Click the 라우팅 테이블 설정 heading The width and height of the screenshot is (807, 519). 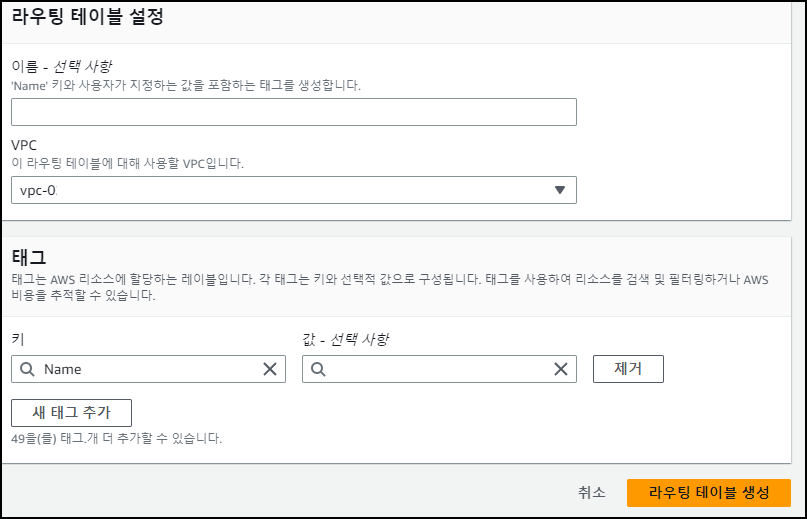click(87, 16)
